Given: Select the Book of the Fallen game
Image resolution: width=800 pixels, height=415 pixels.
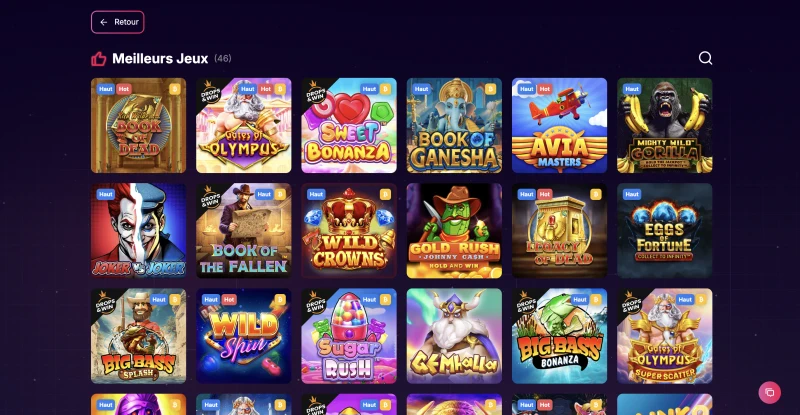Looking at the screenshot, I should [244, 231].
